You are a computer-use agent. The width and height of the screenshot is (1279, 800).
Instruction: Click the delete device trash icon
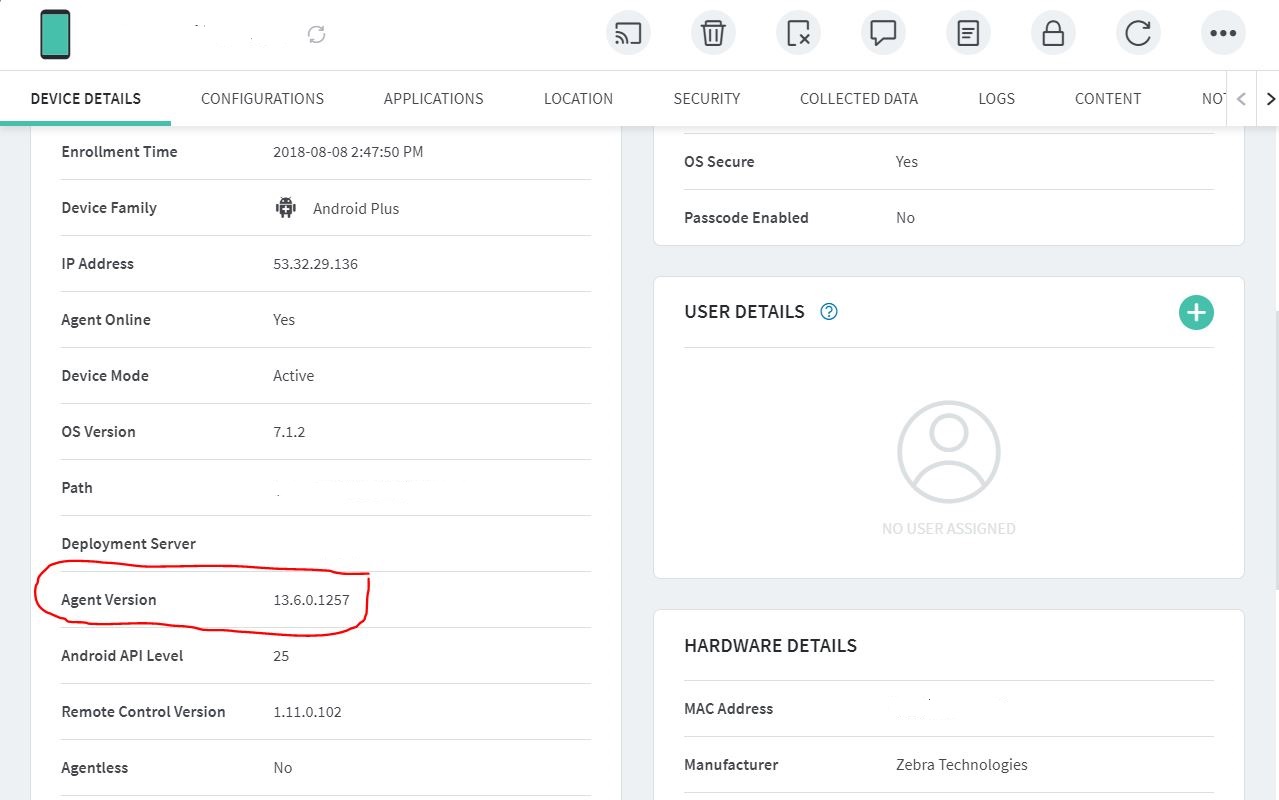coord(713,34)
